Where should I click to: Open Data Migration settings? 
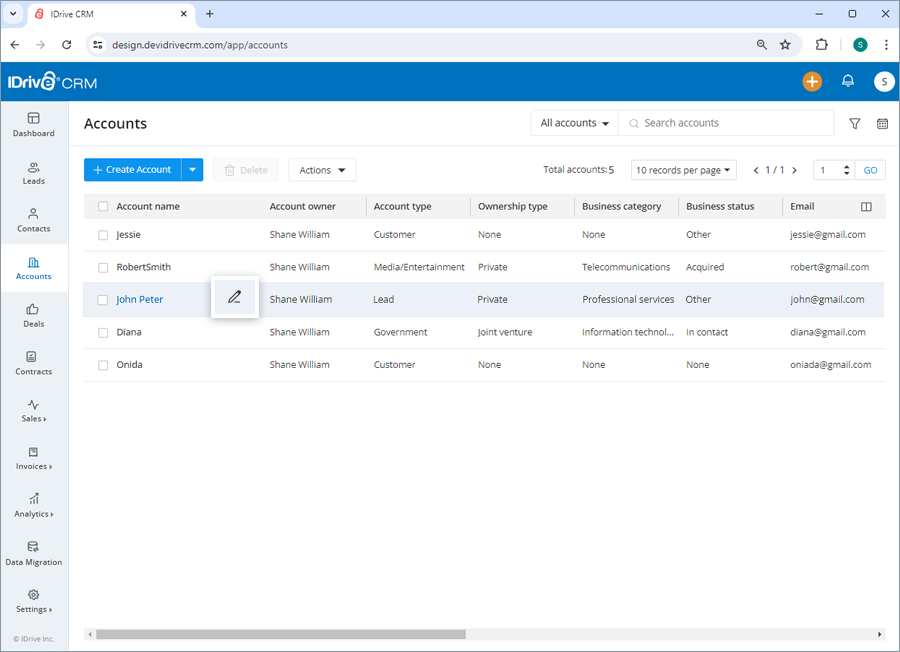point(33,552)
